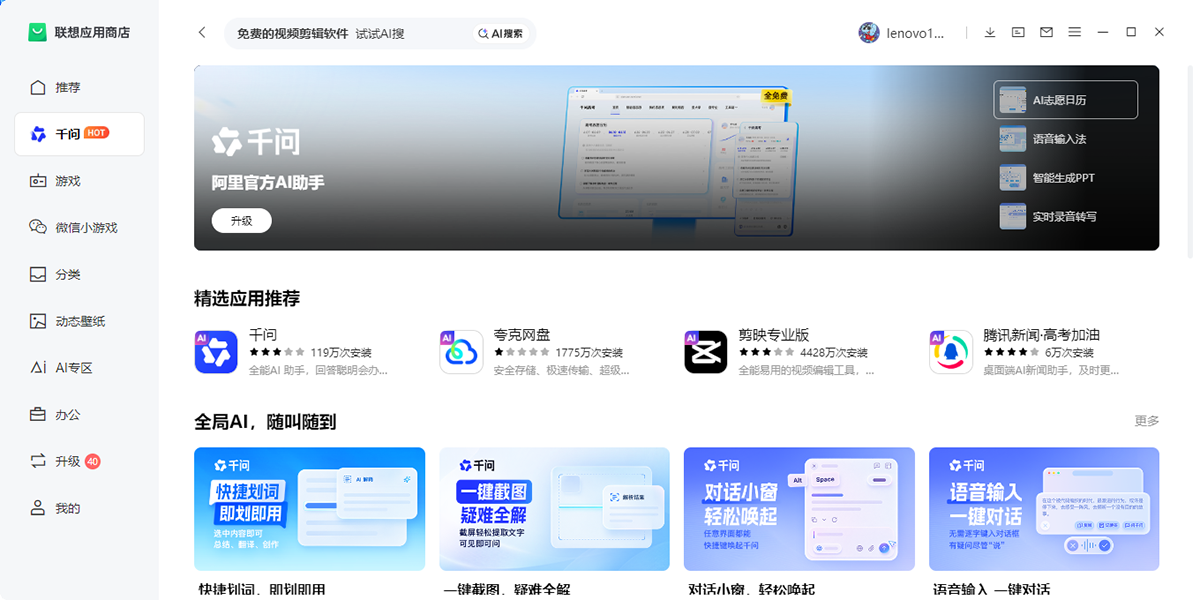1200x600 pixels.
Task: Click the lenovo1... username text
Action: 915,33
